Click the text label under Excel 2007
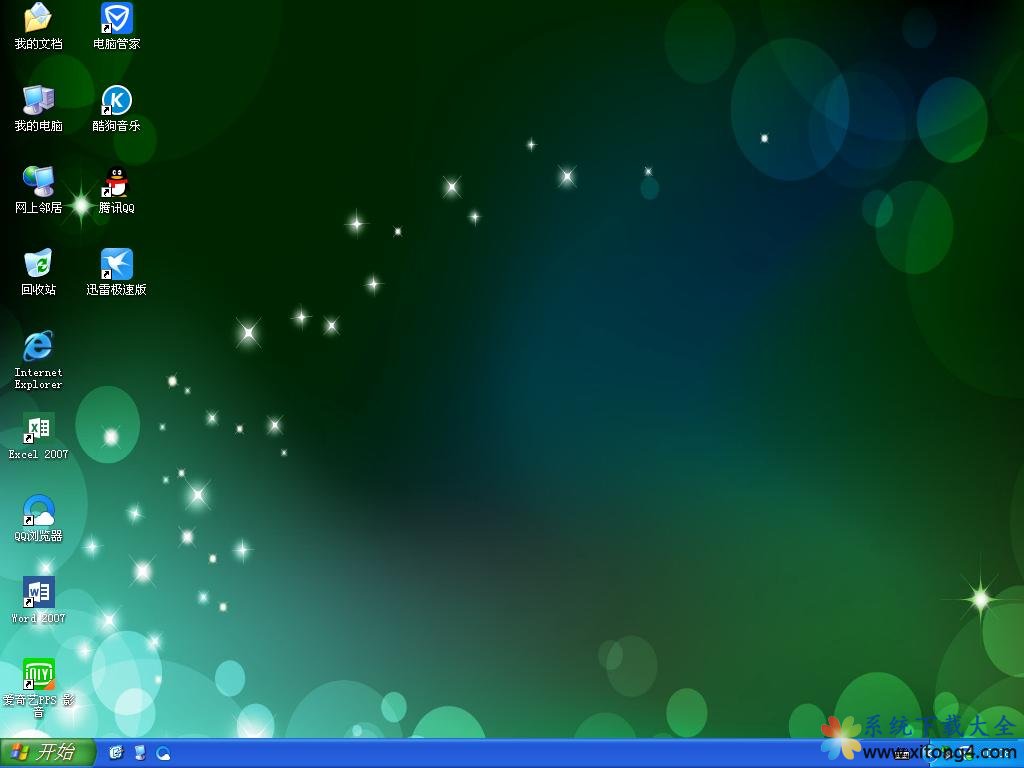Screen dimensions: 1024x768 (38, 455)
